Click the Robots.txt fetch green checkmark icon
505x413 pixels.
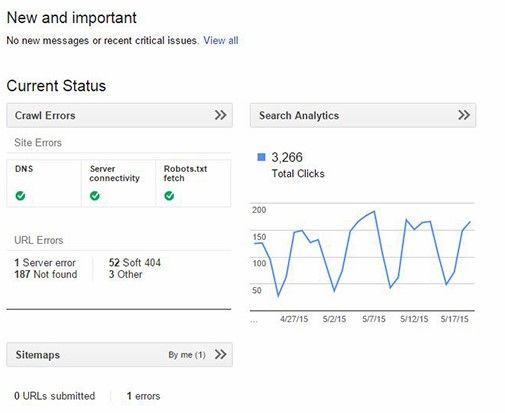(169, 196)
